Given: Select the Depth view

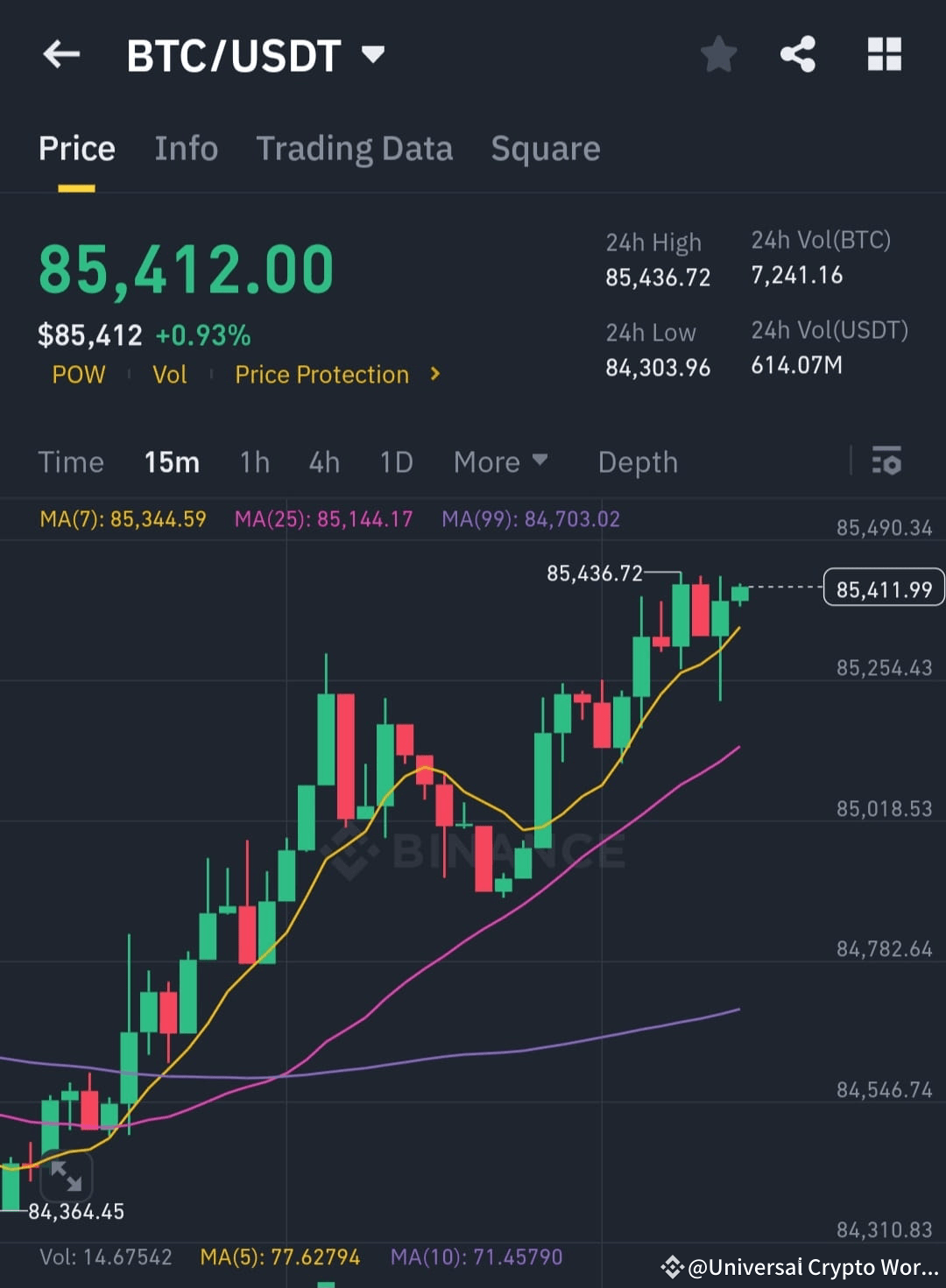Looking at the screenshot, I should click(x=638, y=461).
